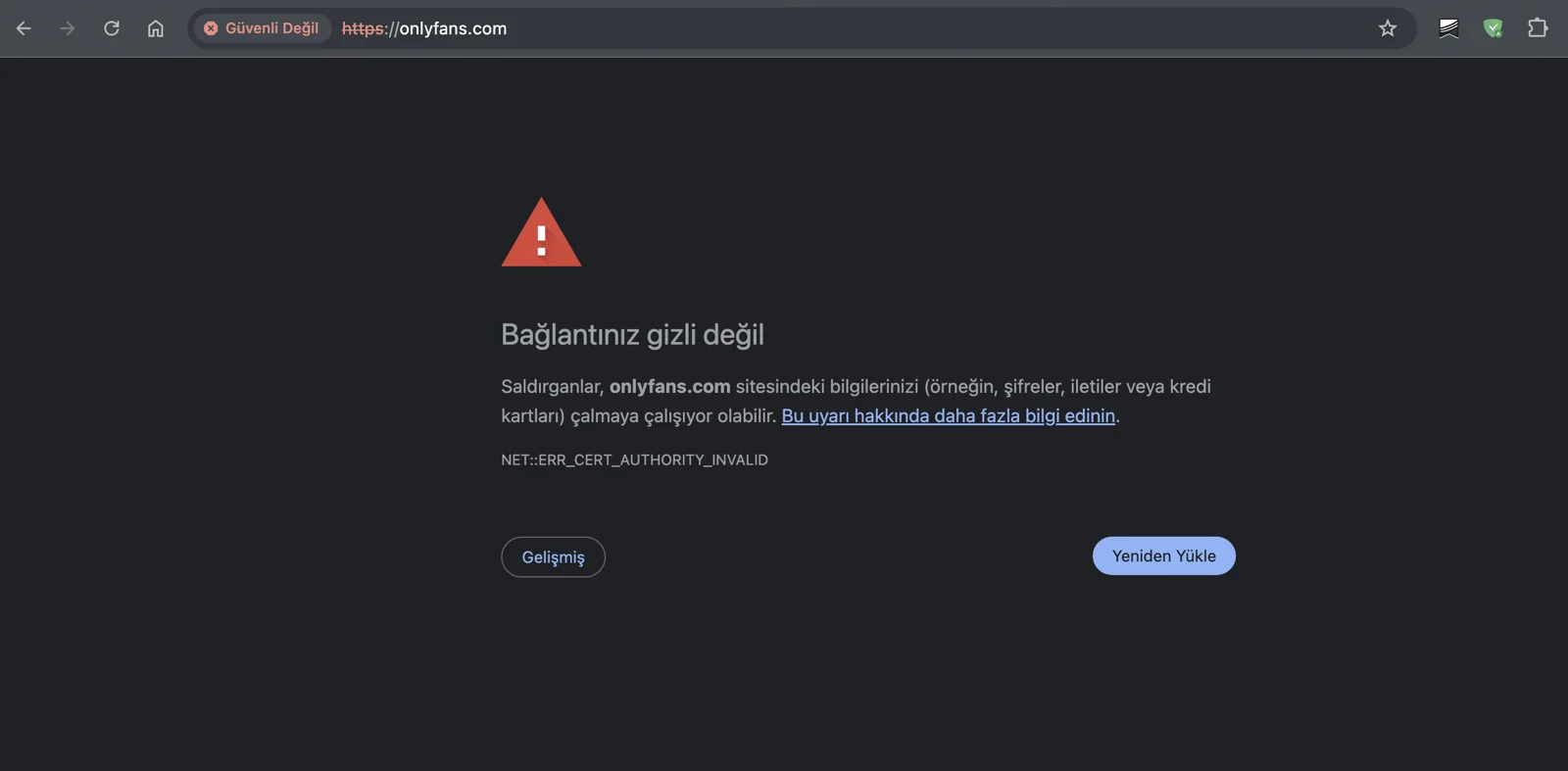
Task: Click the red warning triangle icon
Action: (x=541, y=233)
